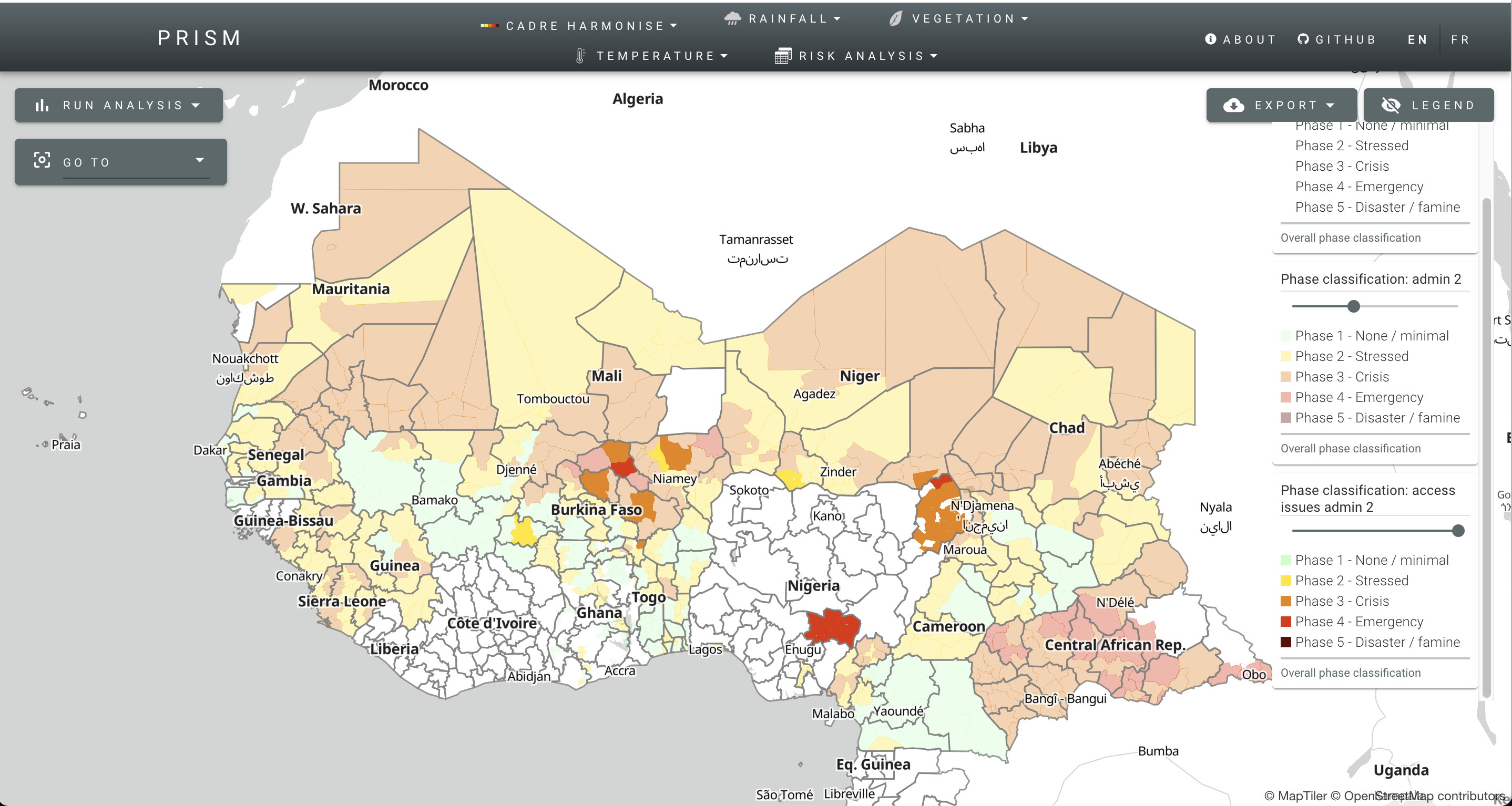Image resolution: width=1512 pixels, height=806 pixels.
Task: Open the Cadre Harmonise menu
Action: tap(585, 26)
